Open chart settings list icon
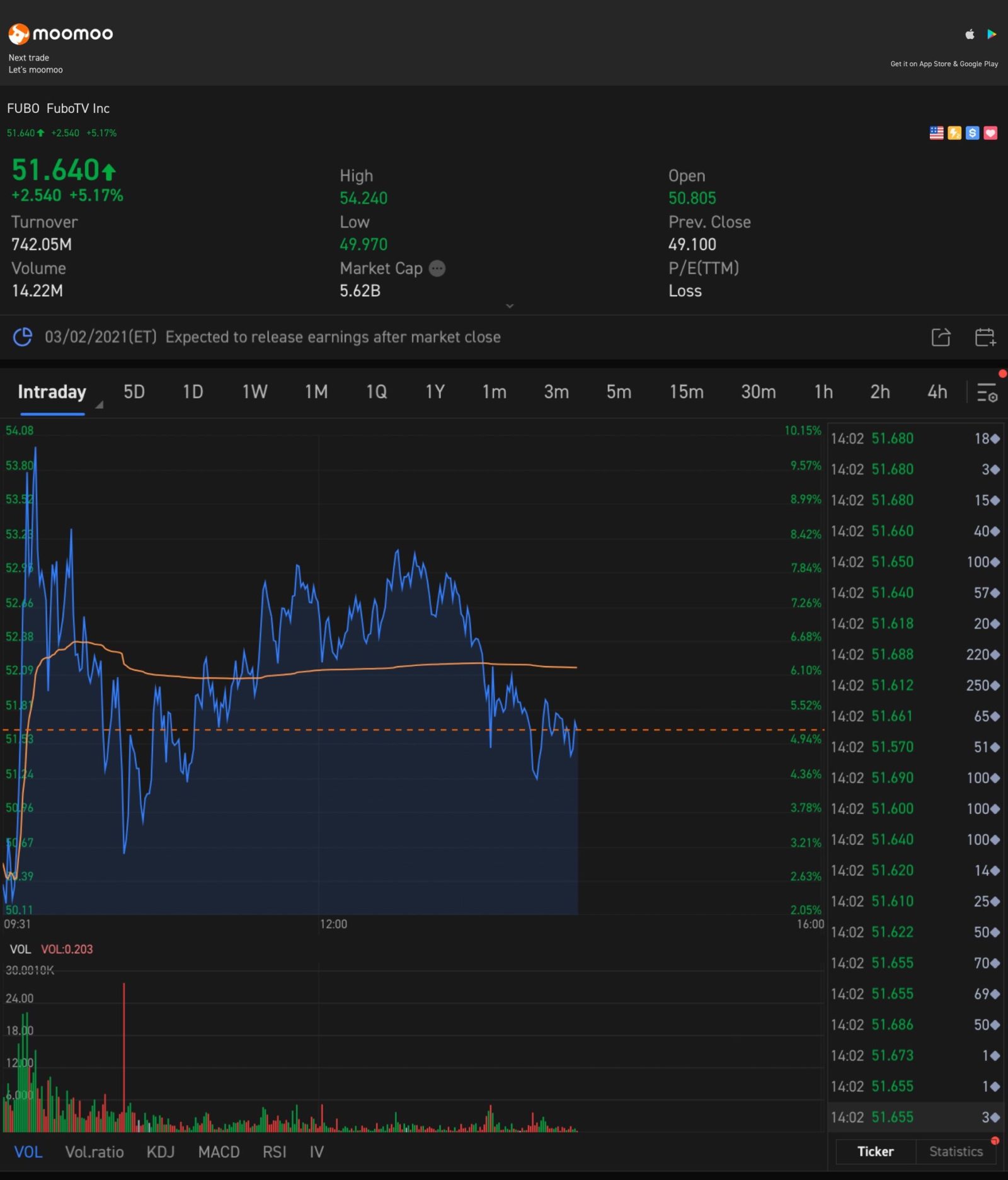 coord(987,392)
